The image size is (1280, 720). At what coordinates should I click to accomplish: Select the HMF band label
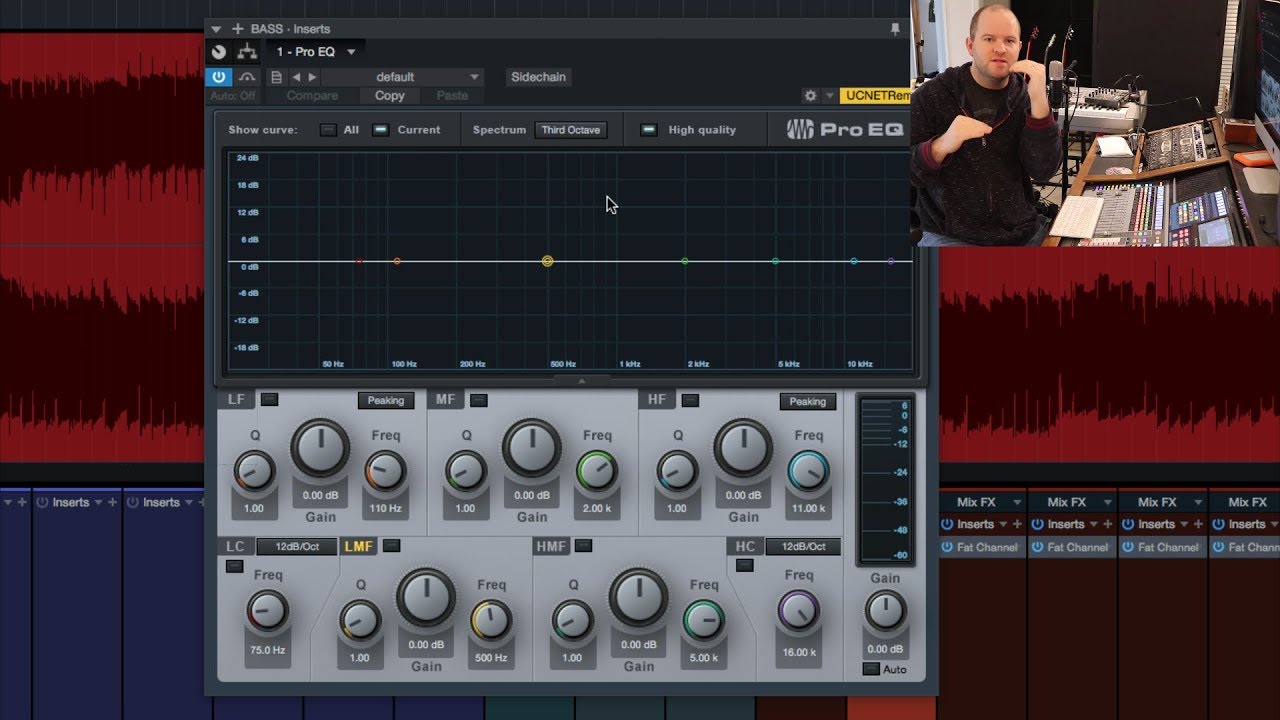click(551, 546)
